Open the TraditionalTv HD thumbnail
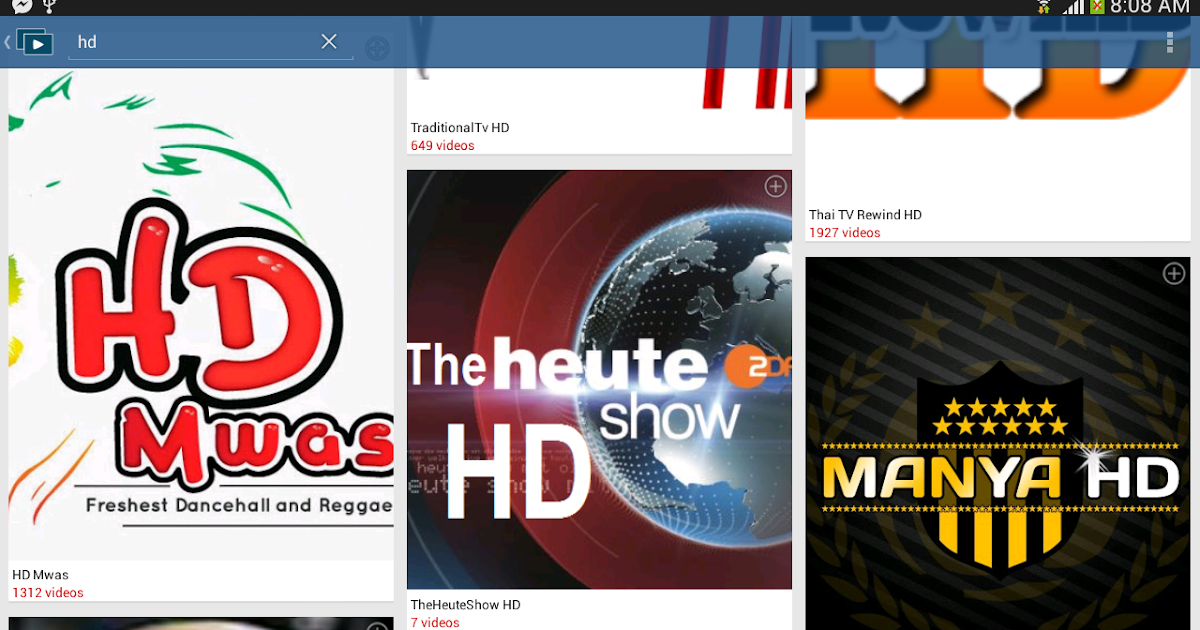The width and height of the screenshot is (1200, 630). [599, 88]
